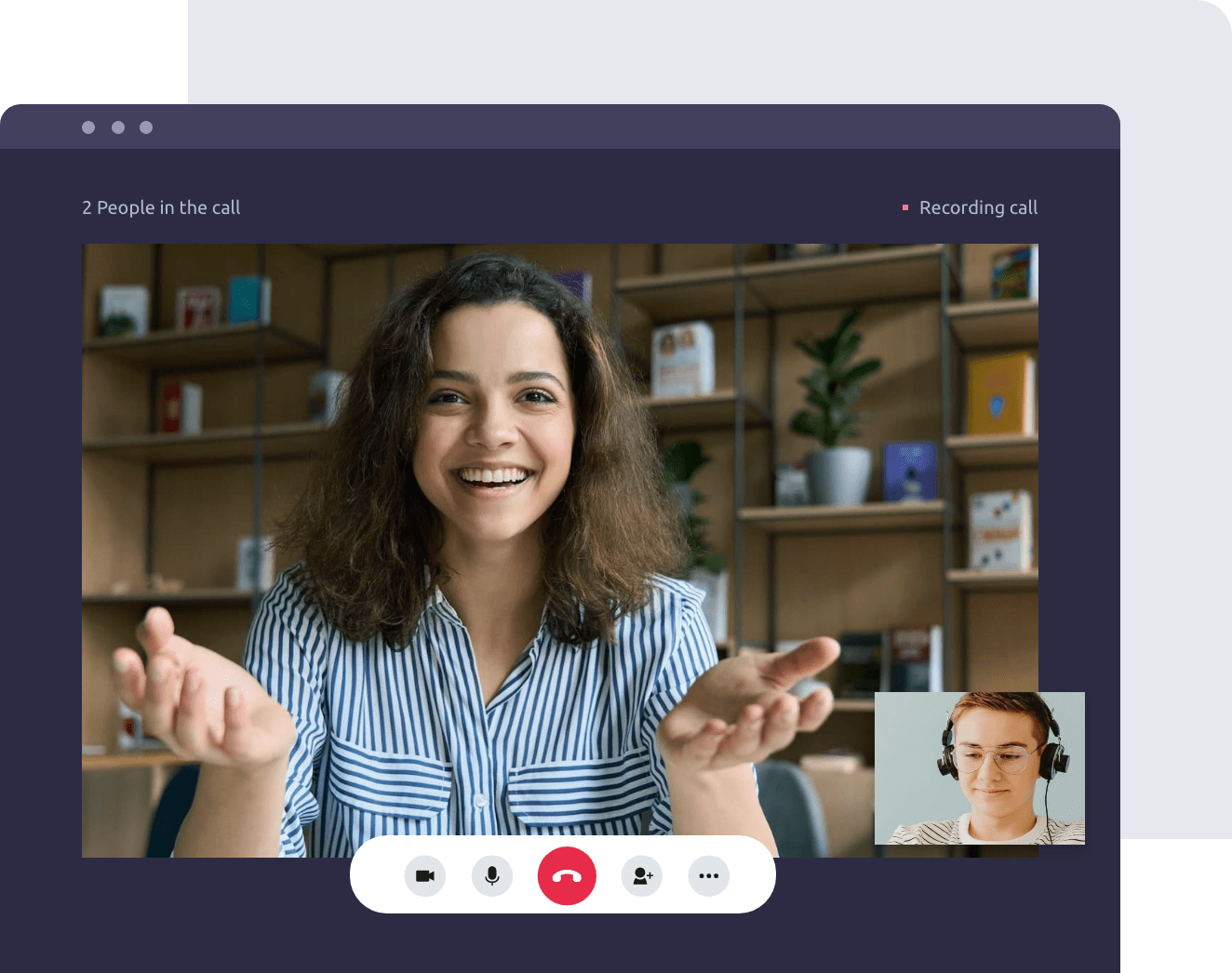Screen dimensions: 1232x973
Task: Add a participant to the call
Action: pyautogui.click(x=642, y=876)
